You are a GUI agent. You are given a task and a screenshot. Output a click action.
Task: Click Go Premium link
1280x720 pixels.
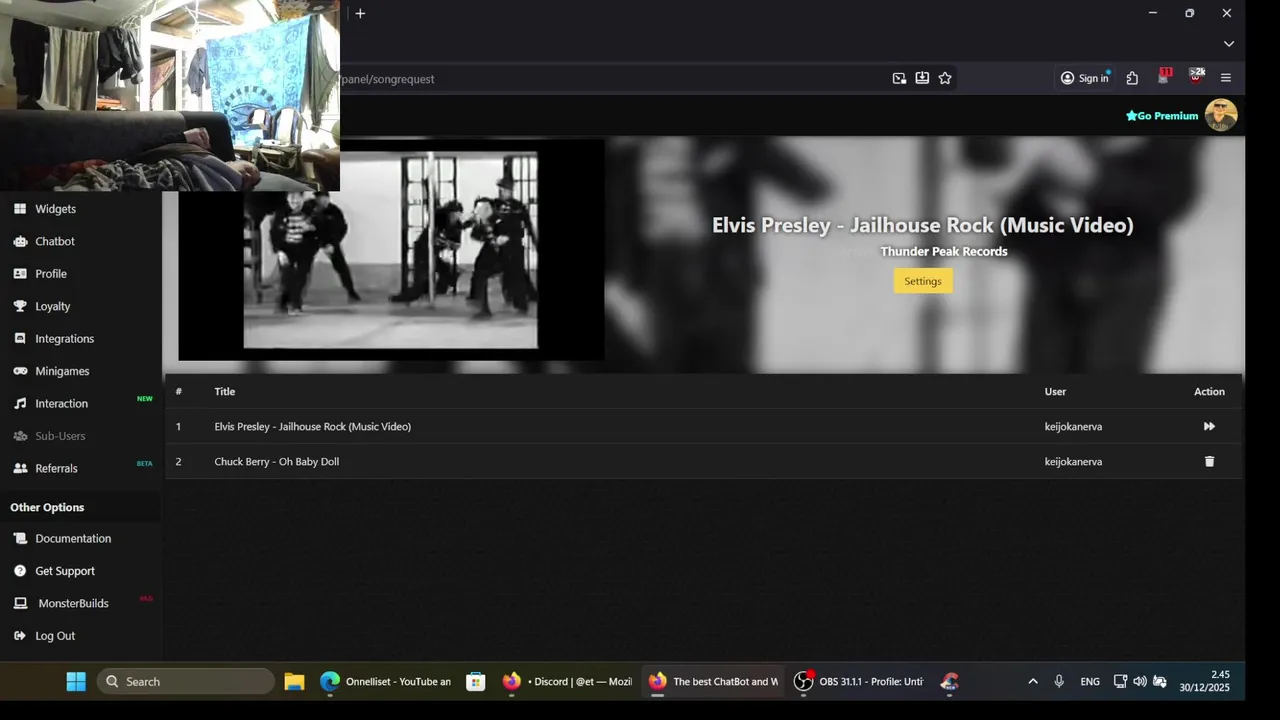1162,116
